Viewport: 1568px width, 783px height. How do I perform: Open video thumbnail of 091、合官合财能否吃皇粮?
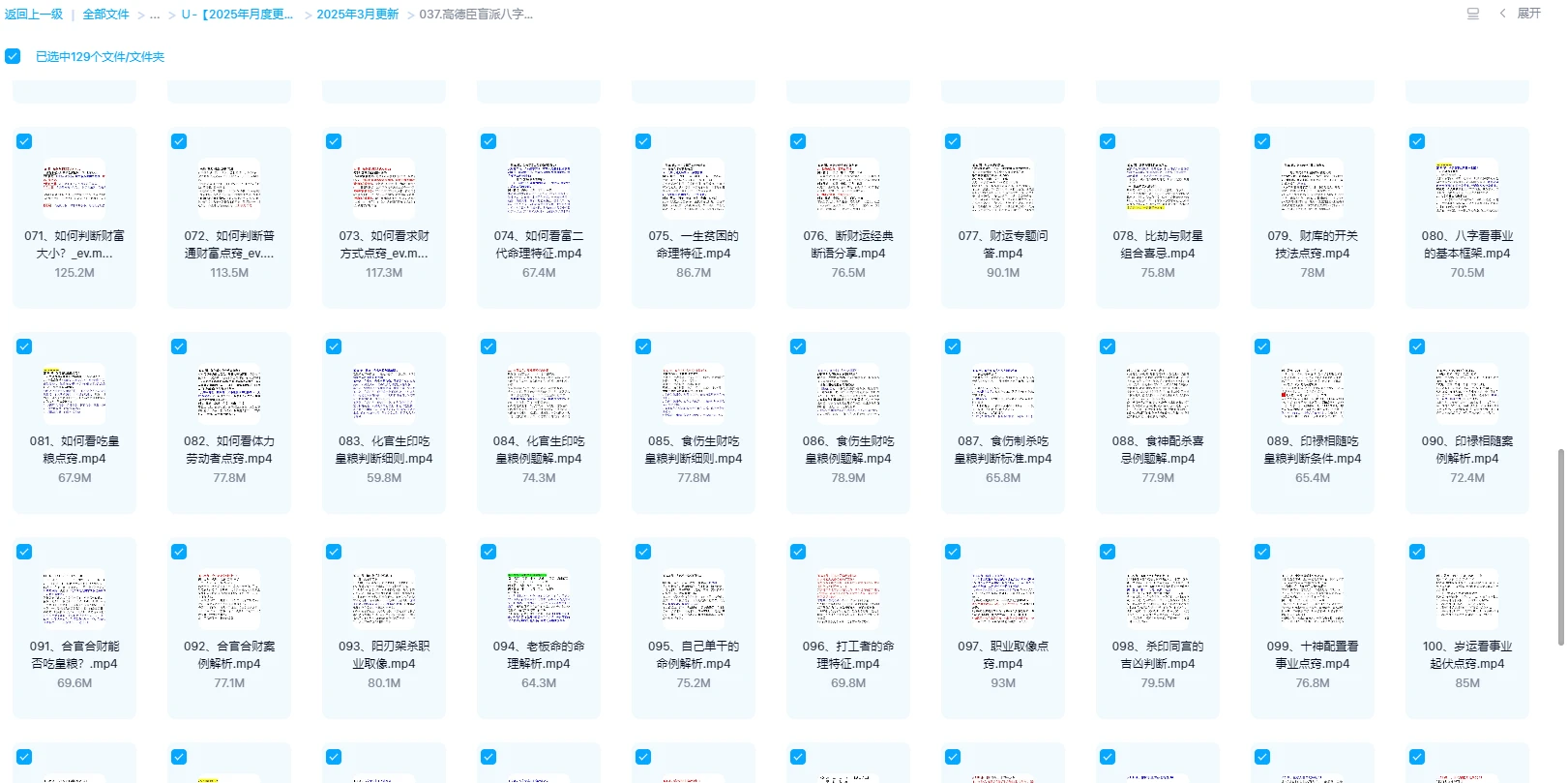[x=74, y=597]
